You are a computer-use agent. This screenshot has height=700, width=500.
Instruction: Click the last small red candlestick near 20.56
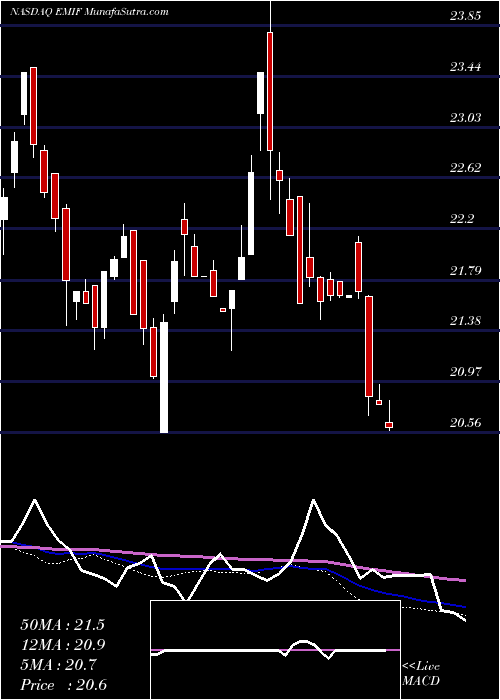pyautogui.click(x=389, y=425)
